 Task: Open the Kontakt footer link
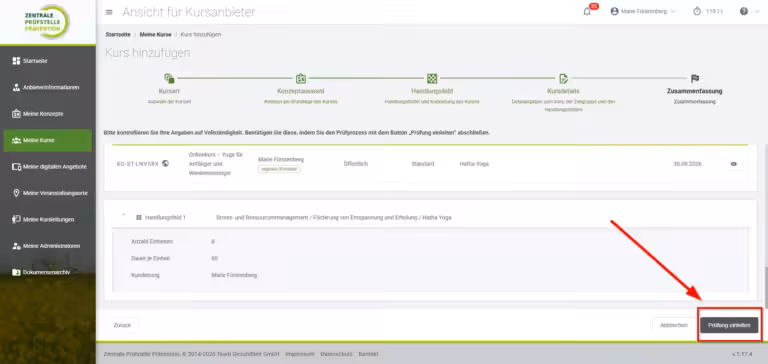point(368,354)
